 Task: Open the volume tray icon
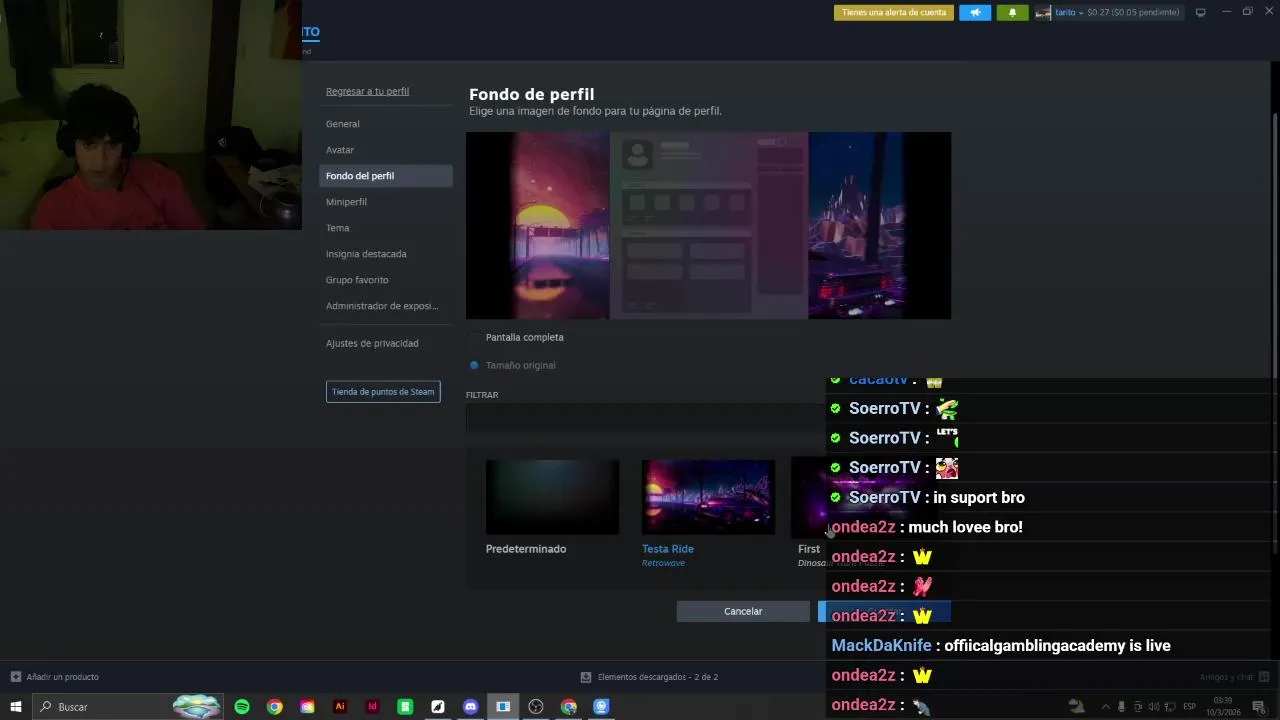click(x=1154, y=707)
